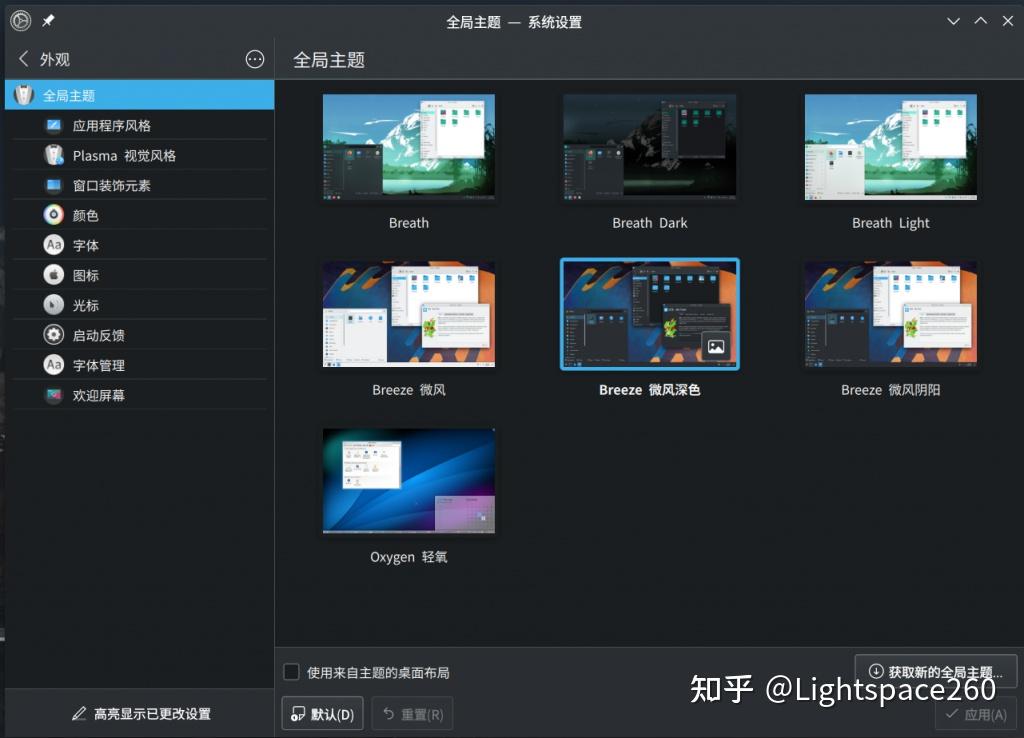Open the overflow menu next to 外观
The image size is (1024, 738).
click(255, 59)
